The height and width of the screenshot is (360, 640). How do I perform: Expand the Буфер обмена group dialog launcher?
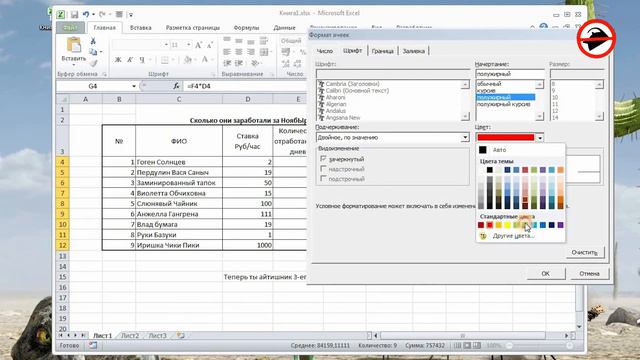(x=104, y=74)
